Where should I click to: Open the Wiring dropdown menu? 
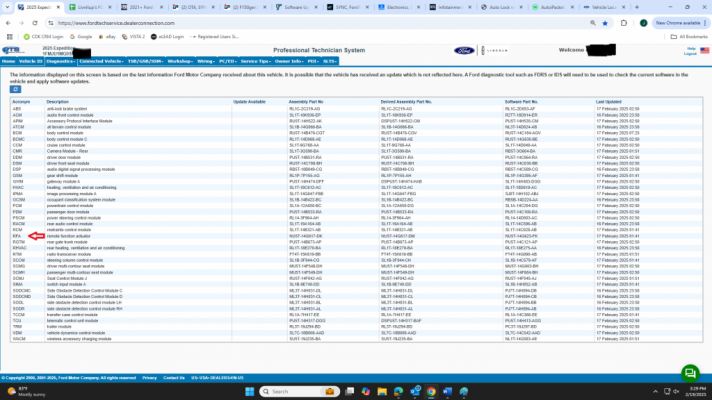point(206,61)
